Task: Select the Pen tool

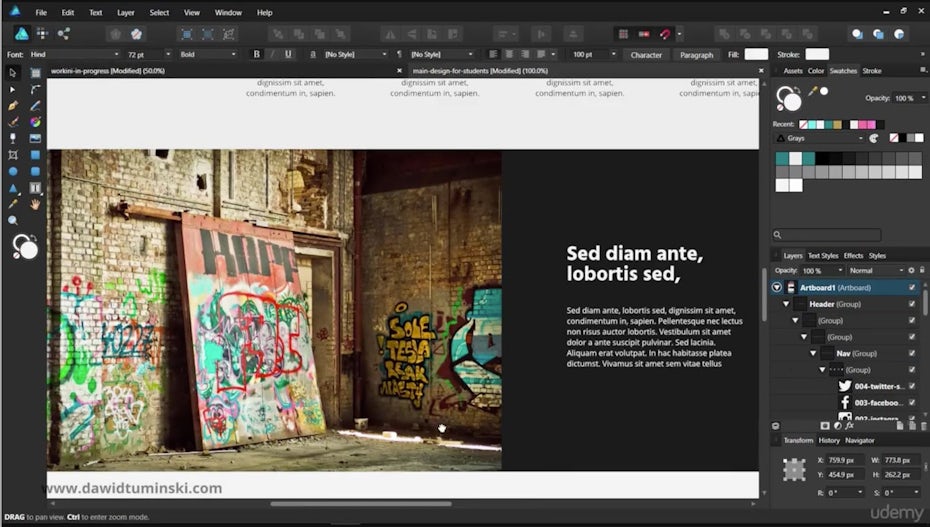Action: click(x=13, y=106)
